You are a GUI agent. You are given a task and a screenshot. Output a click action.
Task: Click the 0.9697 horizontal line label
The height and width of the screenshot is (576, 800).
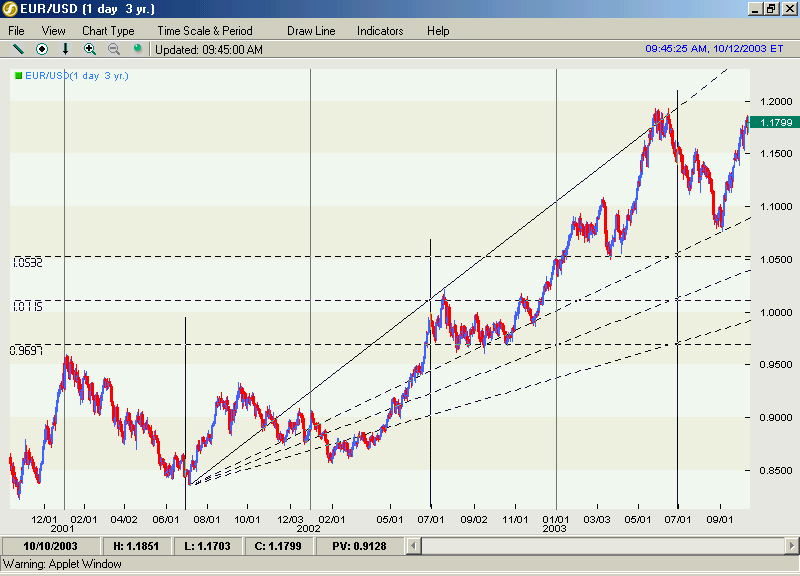tap(27, 350)
